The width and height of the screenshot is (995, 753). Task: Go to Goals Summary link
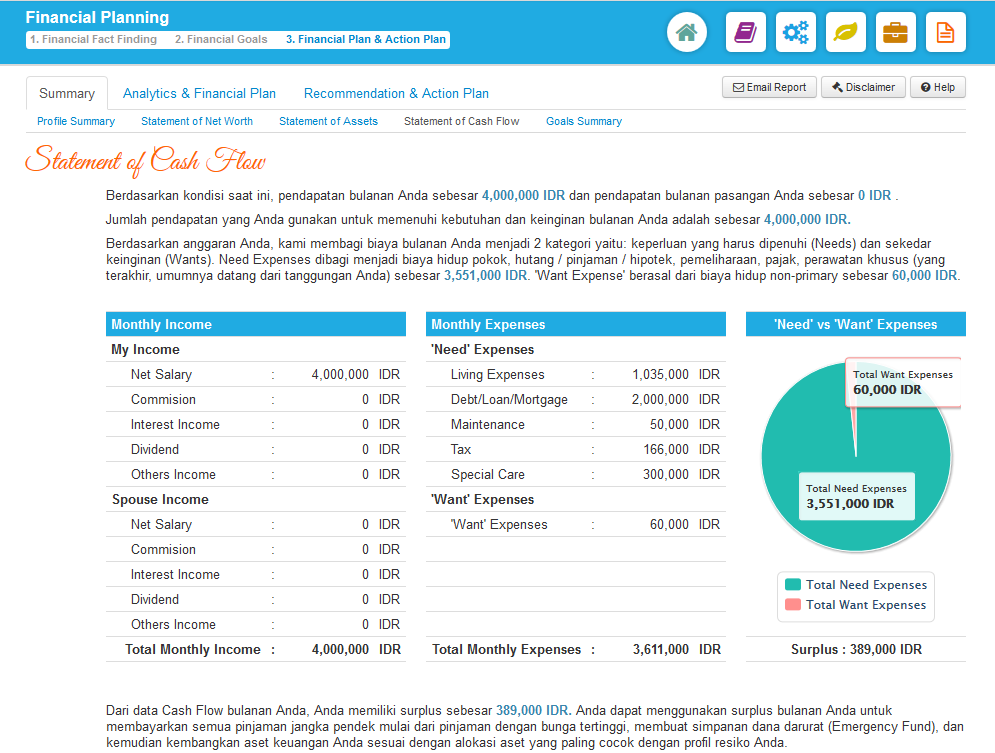point(583,121)
